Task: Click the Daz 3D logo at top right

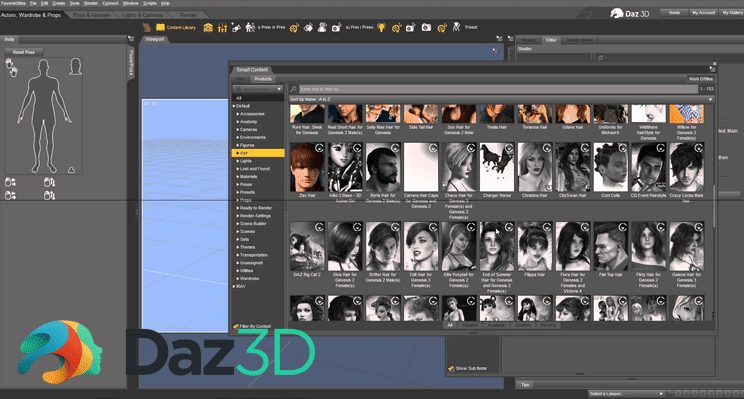Action: pos(629,13)
